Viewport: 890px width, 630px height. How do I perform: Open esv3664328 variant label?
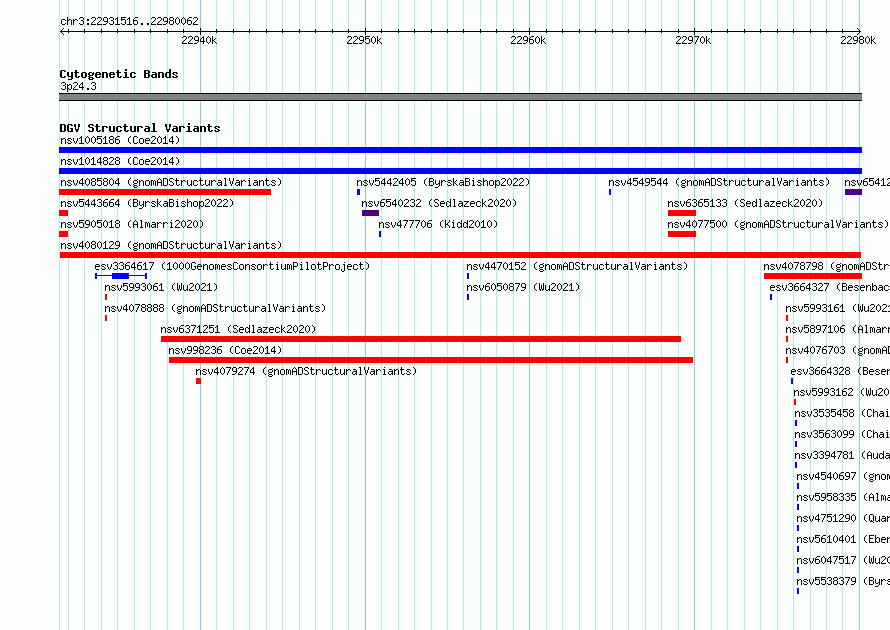point(840,371)
